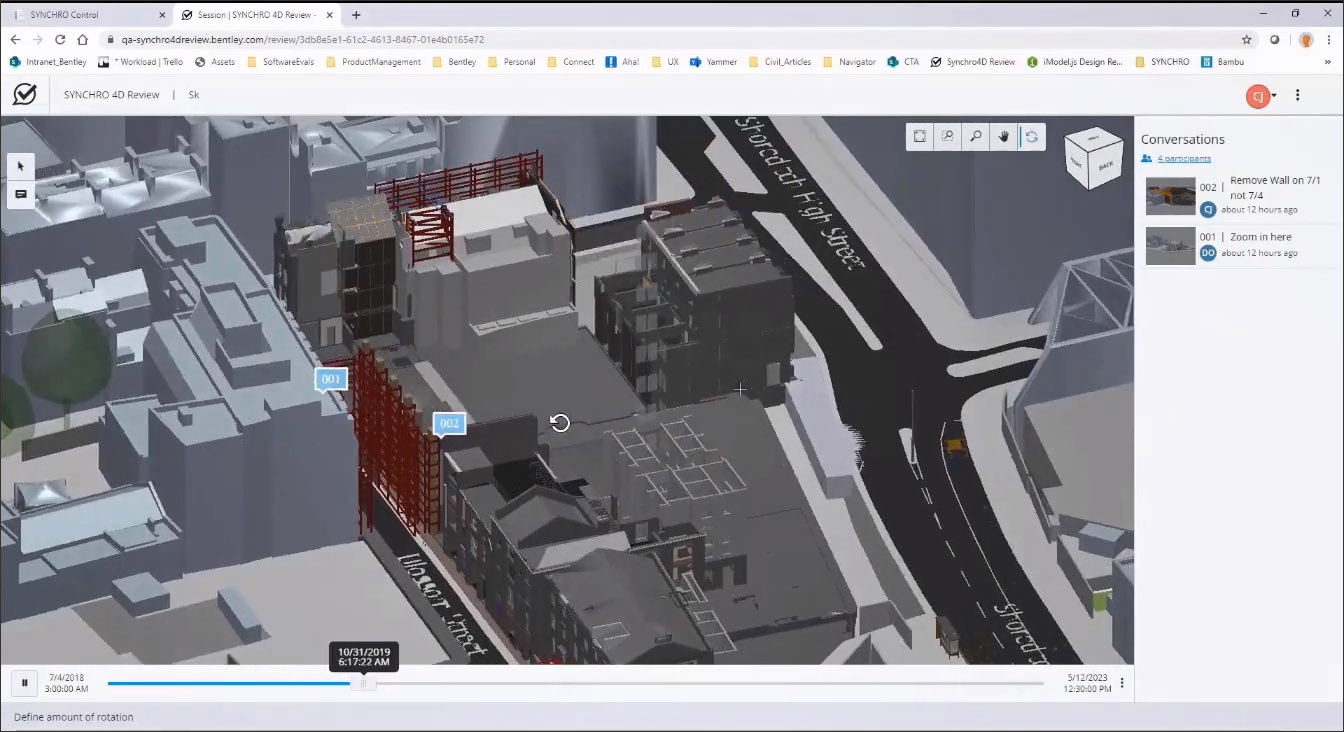
Task: Click the SYNCHRO checkmark logo
Action: click(x=25, y=94)
